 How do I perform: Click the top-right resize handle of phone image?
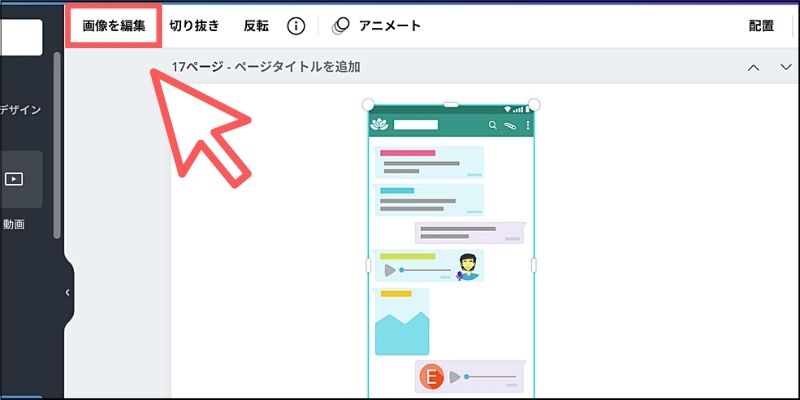point(534,105)
